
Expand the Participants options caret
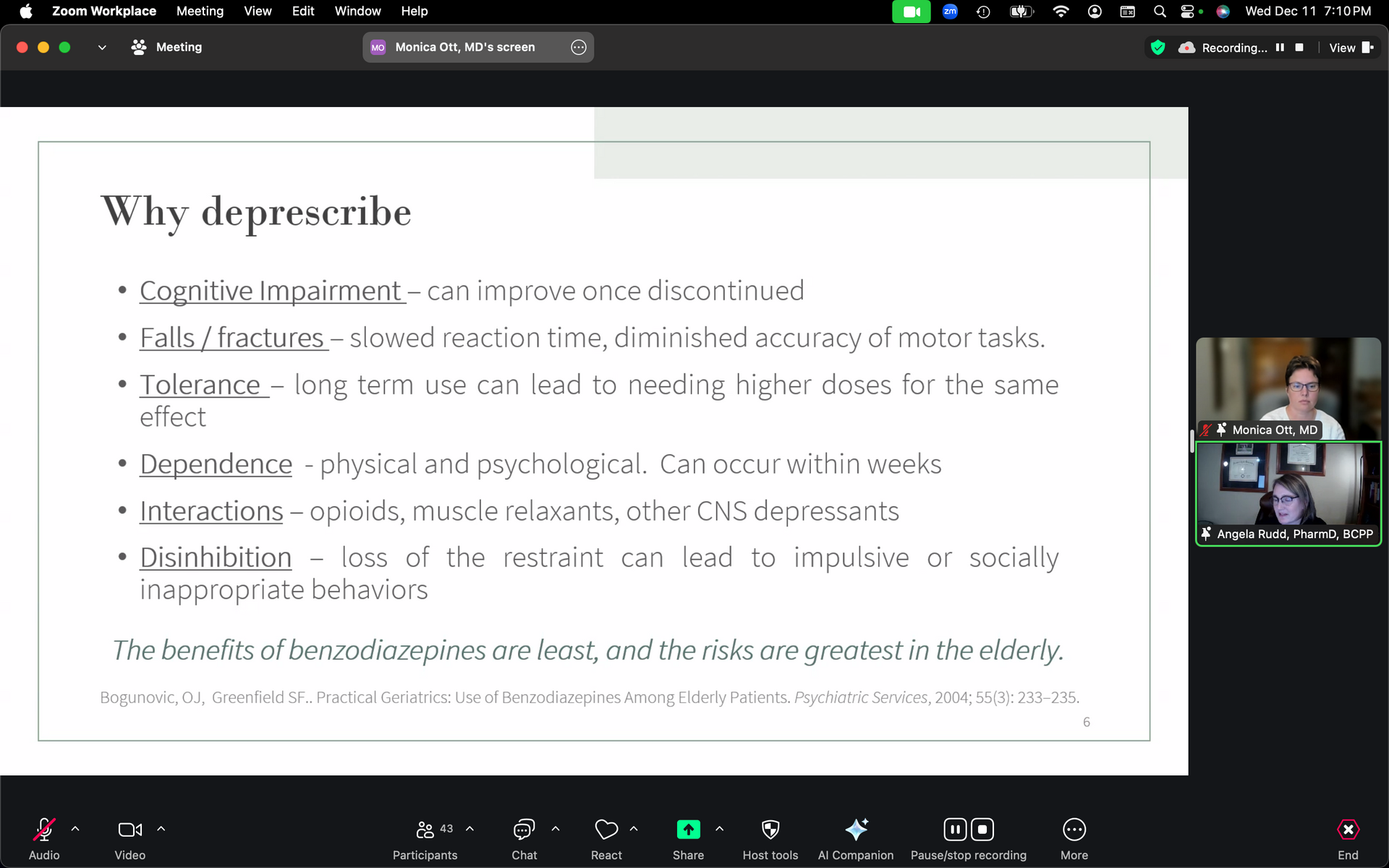(x=470, y=829)
